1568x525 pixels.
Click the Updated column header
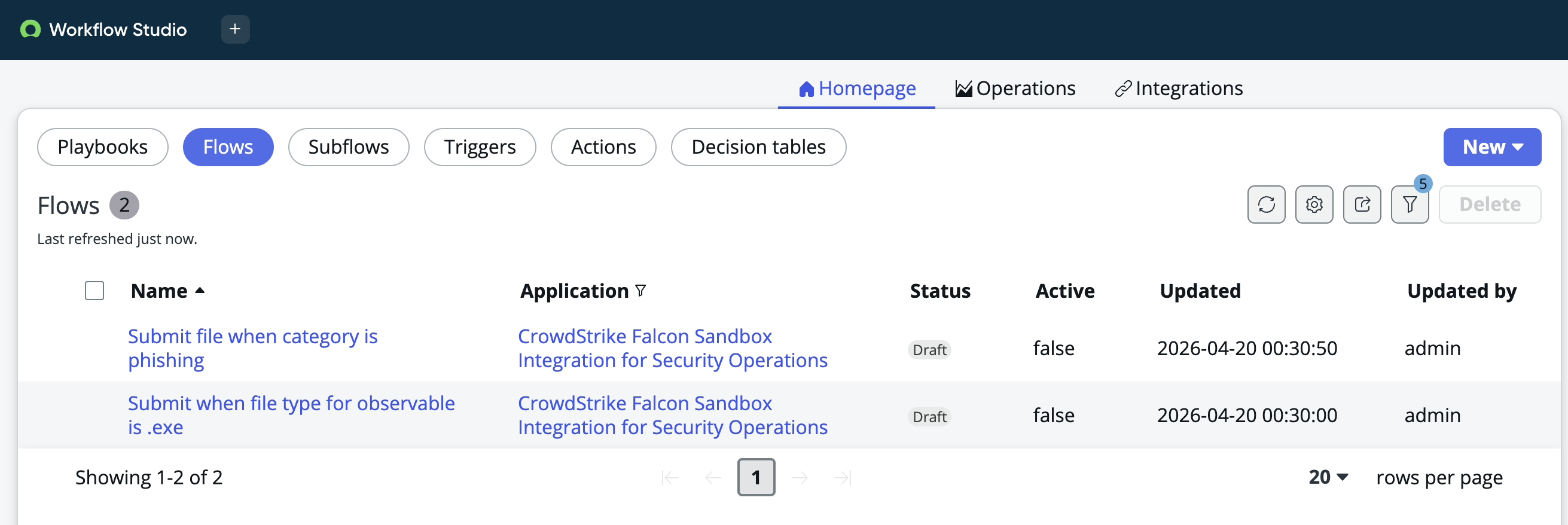1200,291
